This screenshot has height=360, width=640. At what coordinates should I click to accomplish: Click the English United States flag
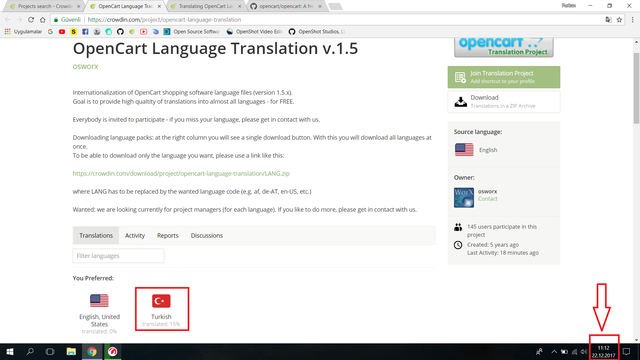(x=99, y=301)
